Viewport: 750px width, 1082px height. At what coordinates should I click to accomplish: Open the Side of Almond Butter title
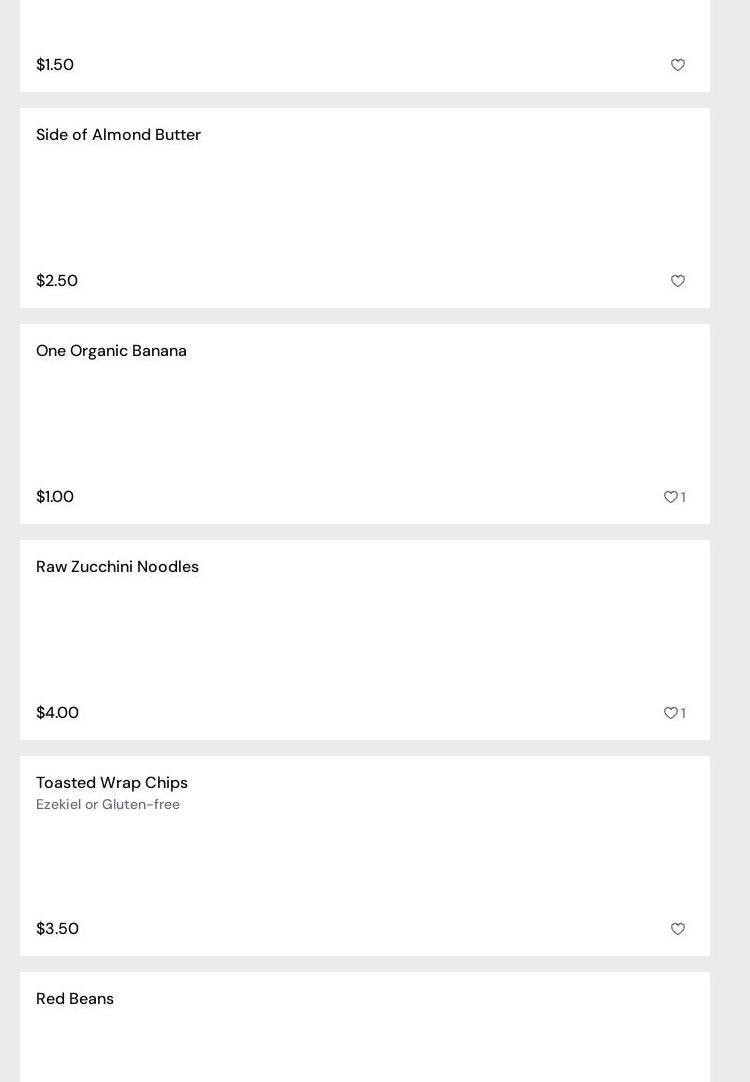tap(118, 135)
